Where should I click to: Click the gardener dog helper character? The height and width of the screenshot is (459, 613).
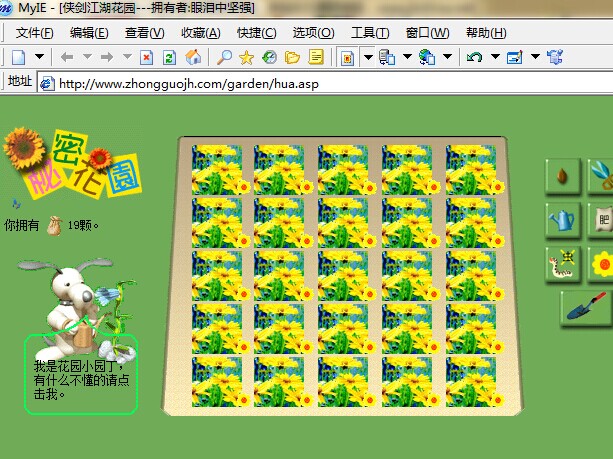point(77,309)
